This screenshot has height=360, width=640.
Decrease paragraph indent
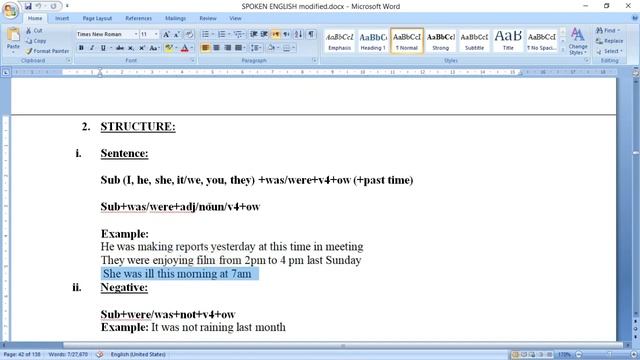pyautogui.click(x=254, y=35)
